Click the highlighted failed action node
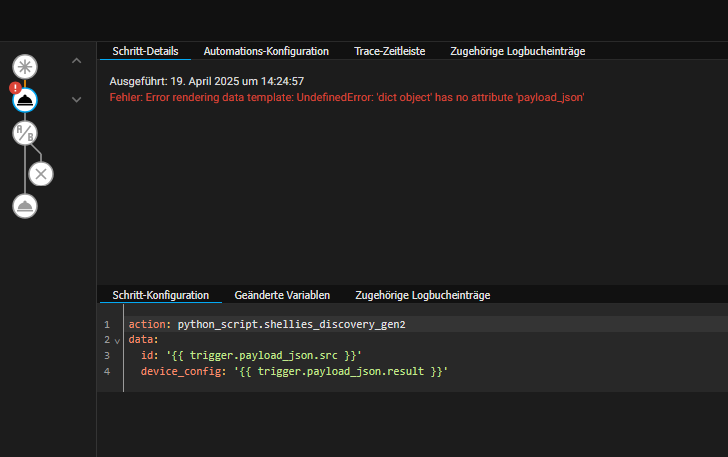Viewport: 728px width, 457px height. coord(25,100)
